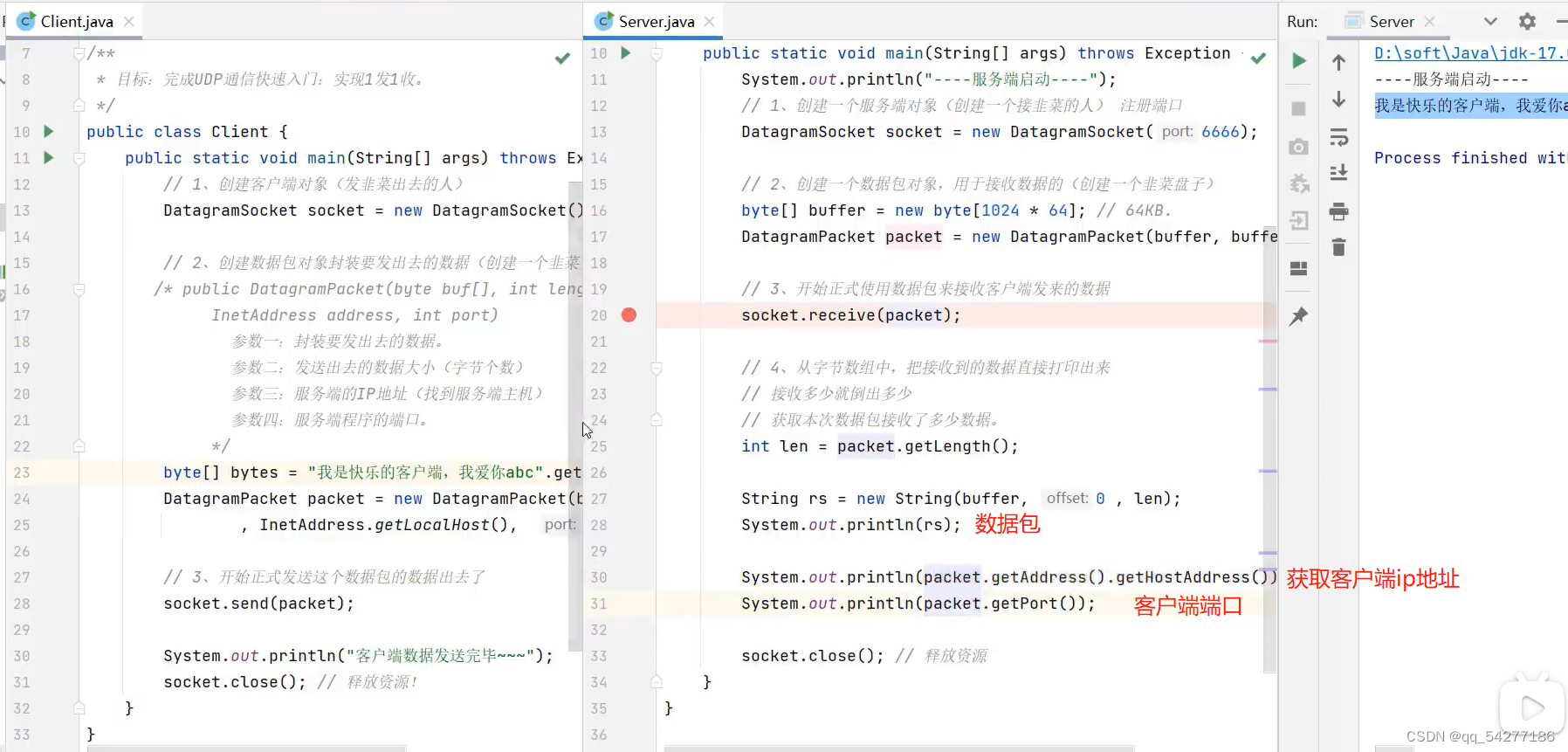1568x752 pixels.
Task: Click the Run: panel label
Action: point(1302,21)
